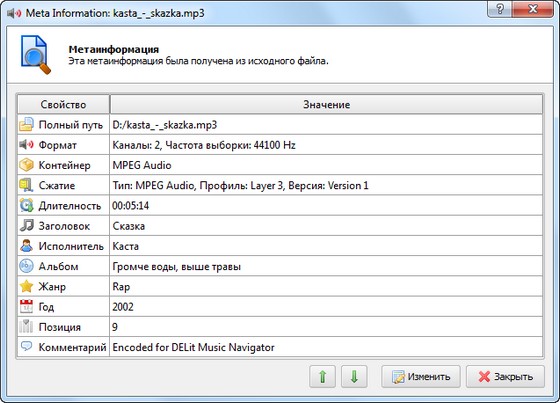
Task: Click the speech bubble icon for Комментарий
Action: pyautogui.click(x=26, y=346)
